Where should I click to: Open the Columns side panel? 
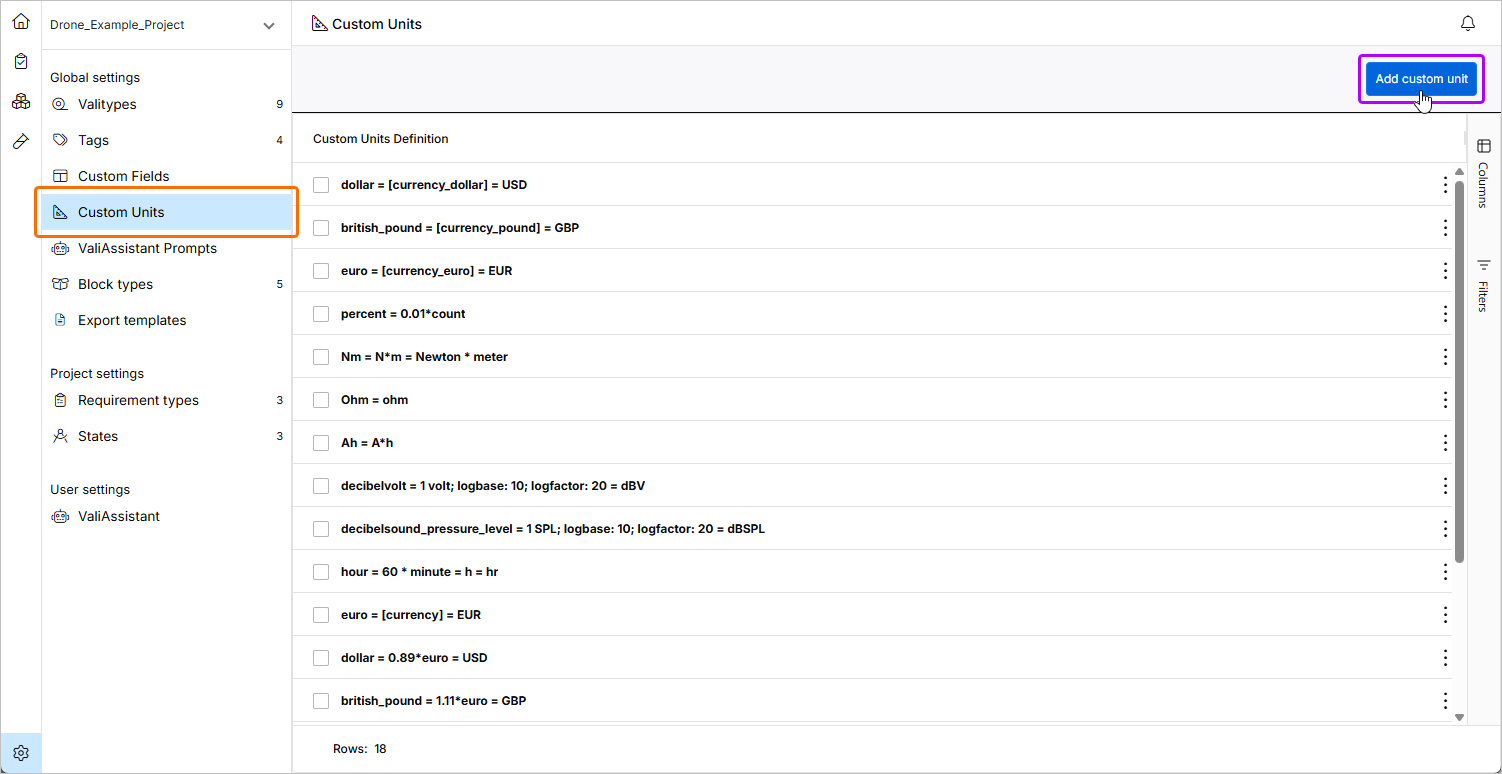coord(1483,173)
